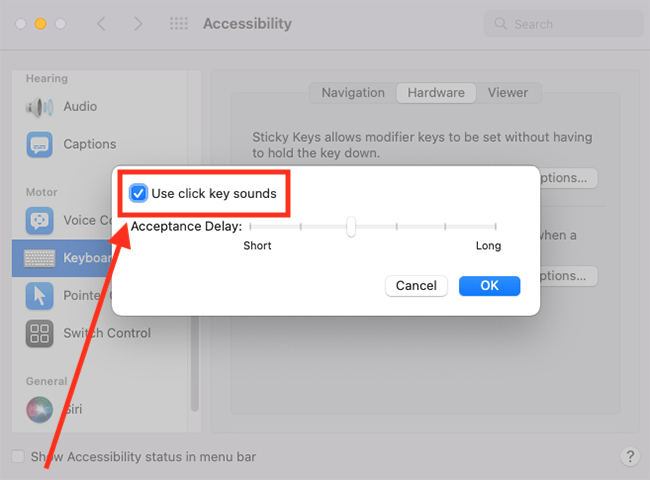The height and width of the screenshot is (480, 650).
Task: Dismiss the dialog with Cancel
Action: 416,286
